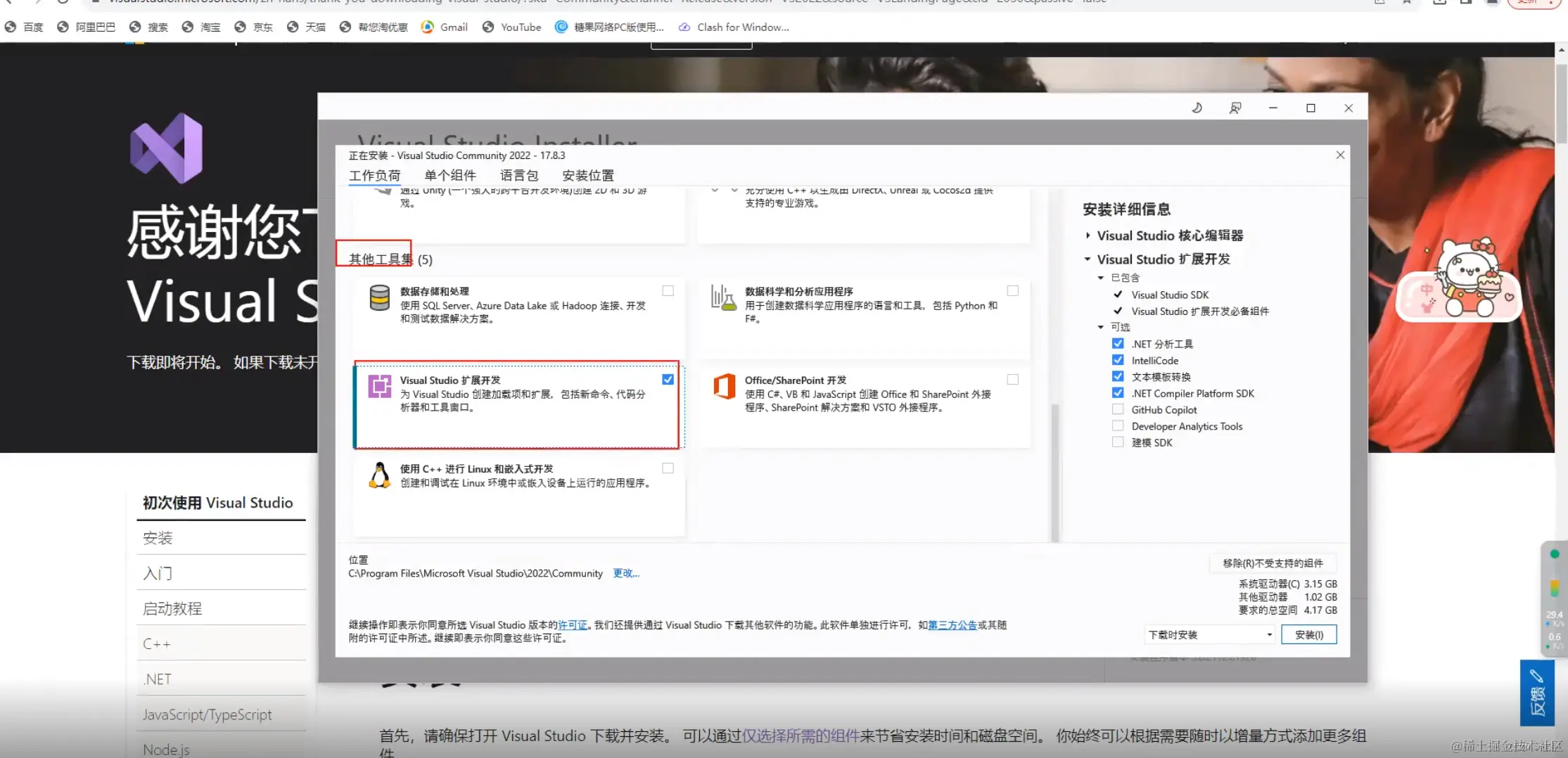Uncheck the Visual Studio 扩展开发 workload checkbox

pyautogui.click(x=668, y=379)
